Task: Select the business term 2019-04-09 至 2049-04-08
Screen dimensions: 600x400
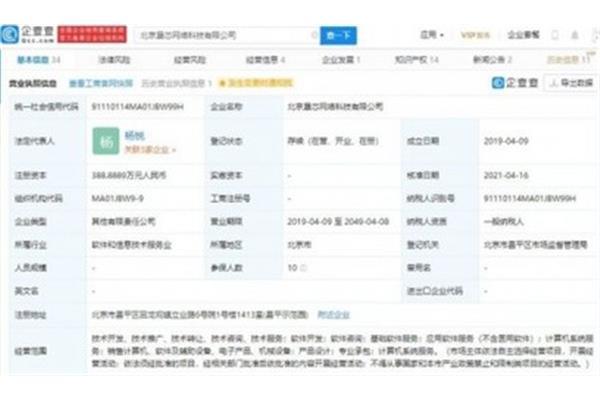Action: point(338,221)
